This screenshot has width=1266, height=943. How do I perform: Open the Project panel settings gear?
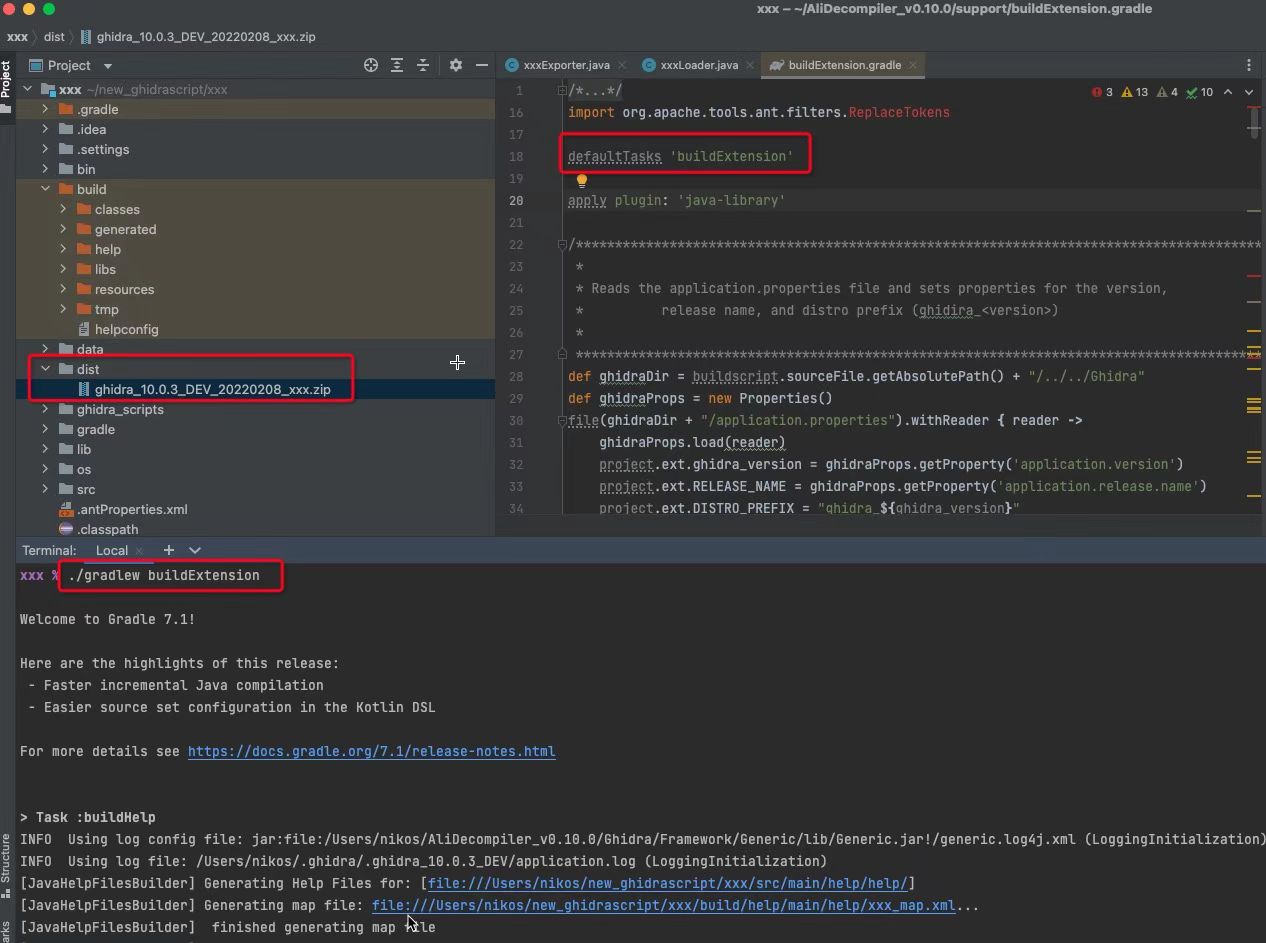[x=456, y=65]
